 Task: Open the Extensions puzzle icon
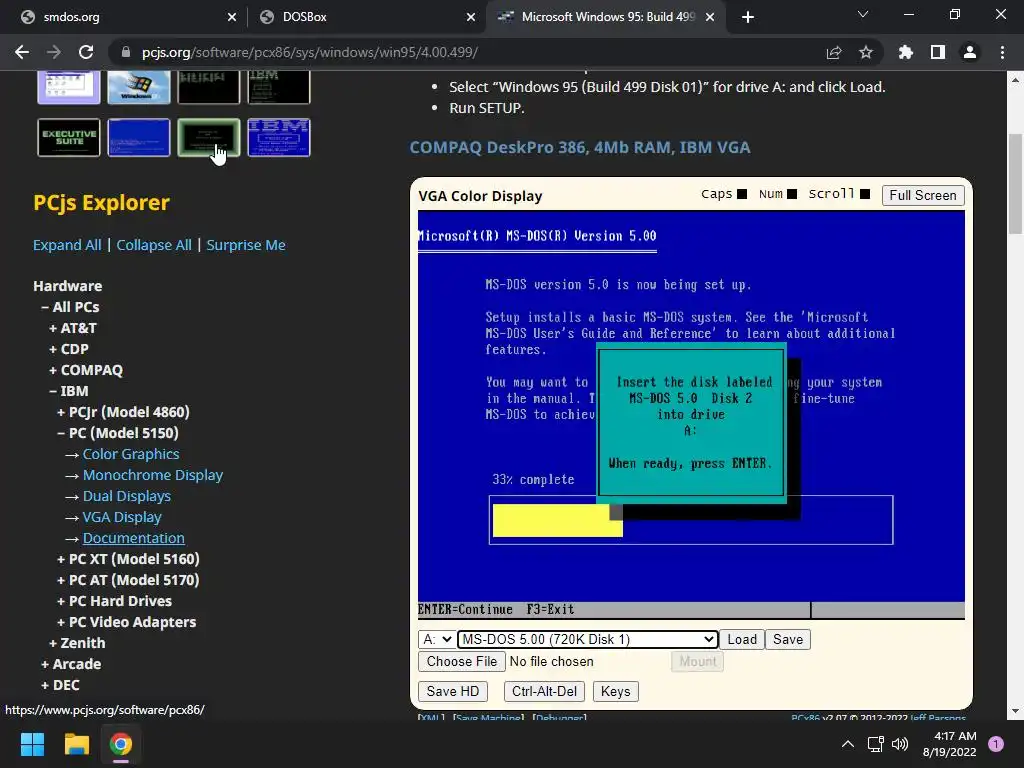[x=906, y=52]
